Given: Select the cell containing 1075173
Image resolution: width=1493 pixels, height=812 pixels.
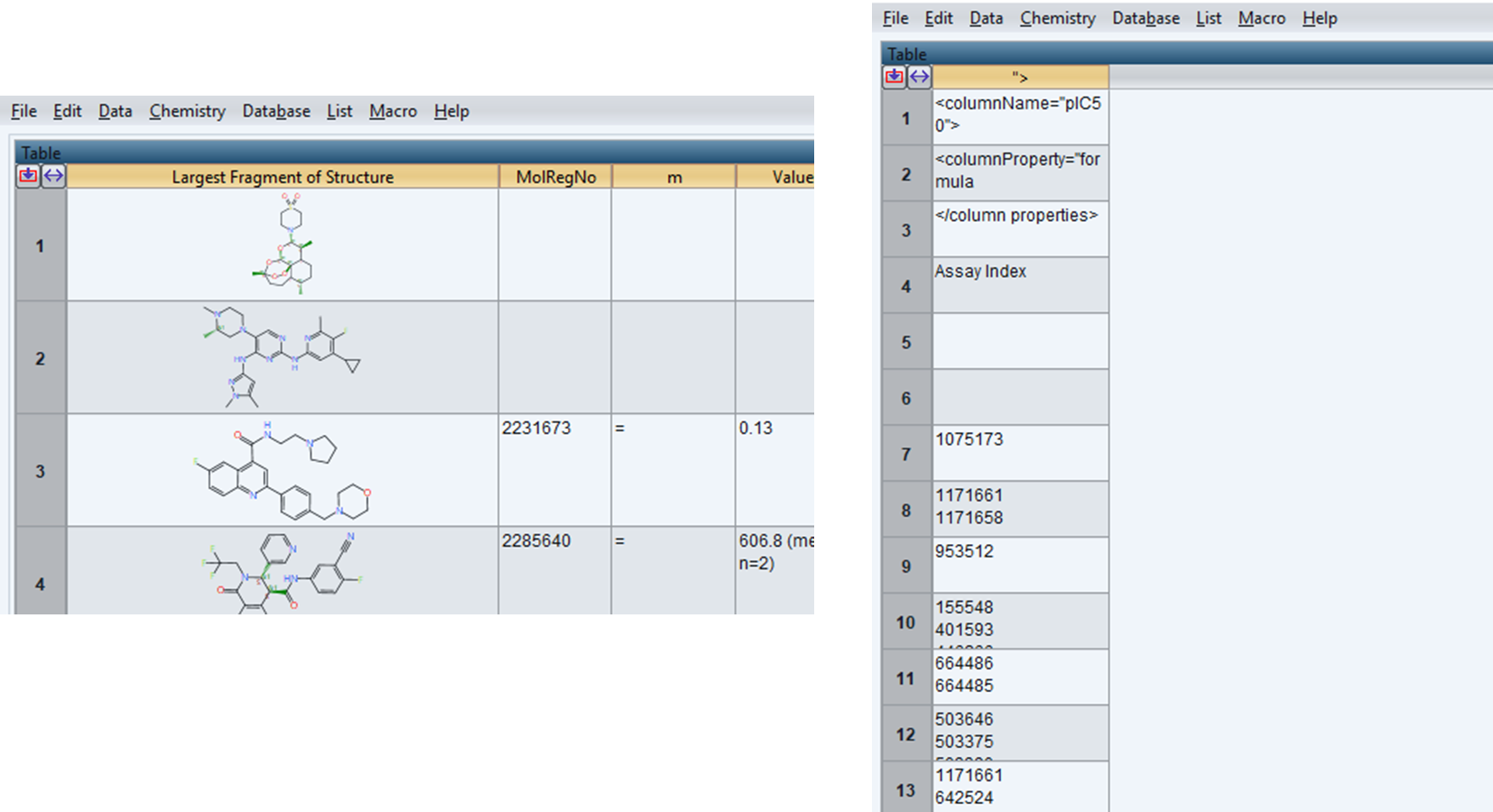Looking at the screenshot, I should point(1020,453).
